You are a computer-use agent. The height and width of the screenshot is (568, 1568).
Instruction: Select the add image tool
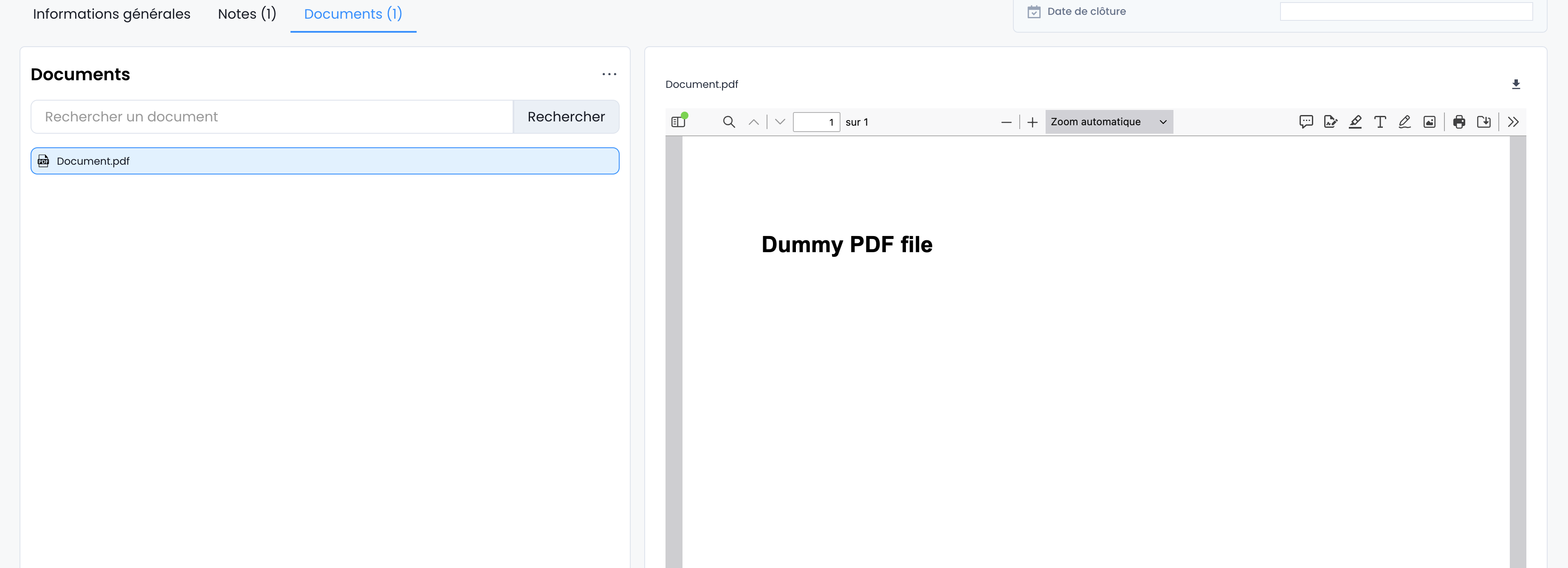point(1429,122)
